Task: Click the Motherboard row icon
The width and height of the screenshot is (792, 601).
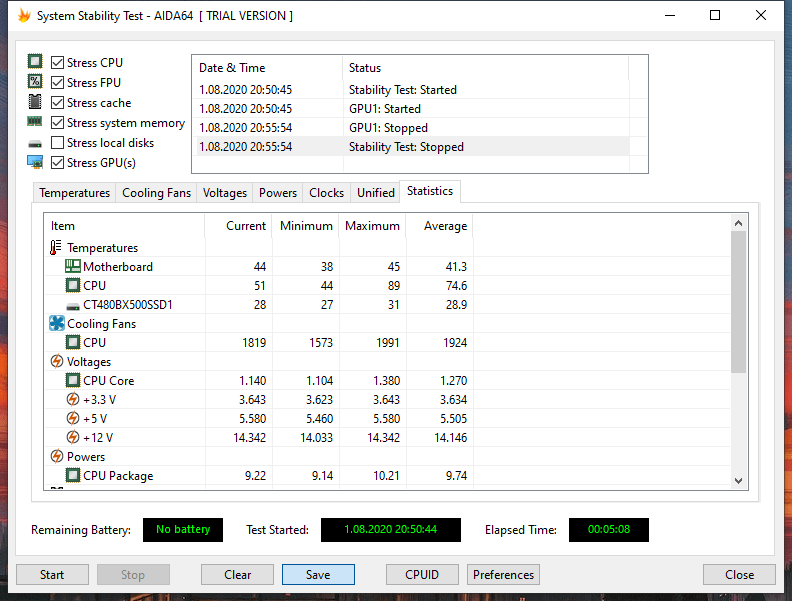Action: pyautogui.click(x=73, y=266)
